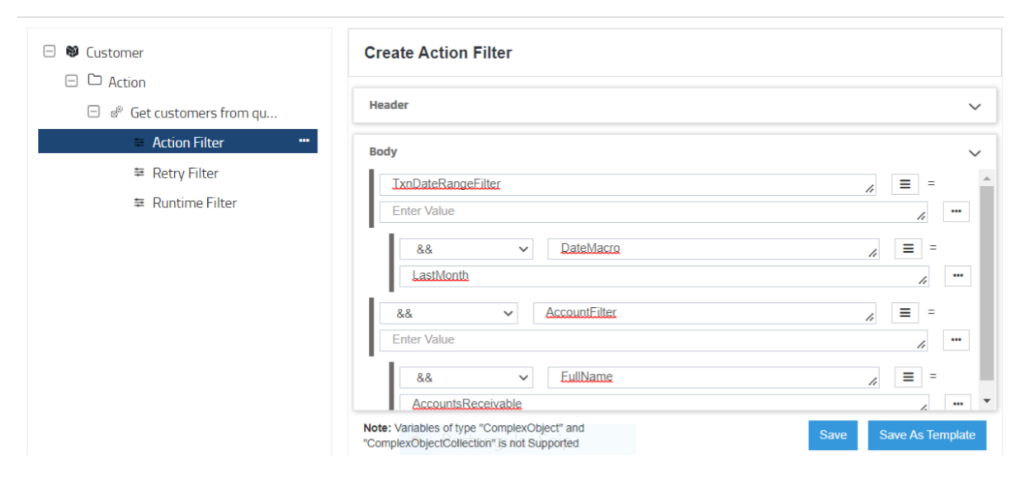The height and width of the screenshot is (491, 1032).
Task: Collapse the Body section chevron
Action: 975,153
